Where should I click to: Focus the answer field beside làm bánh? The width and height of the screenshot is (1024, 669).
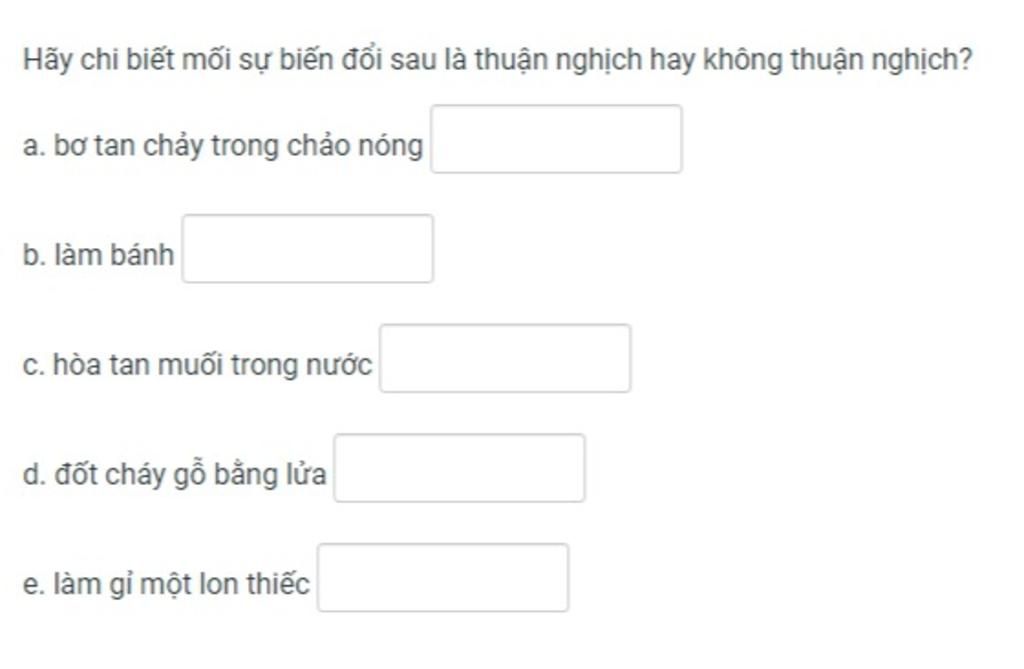(308, 249)
